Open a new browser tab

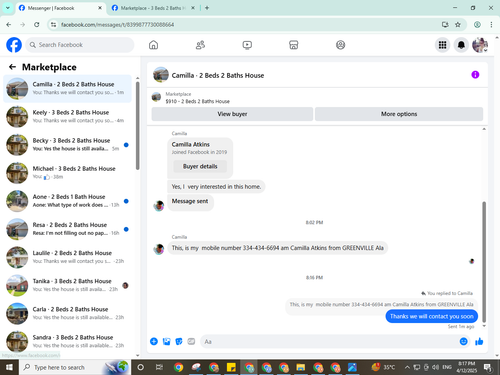pos(207,8)
